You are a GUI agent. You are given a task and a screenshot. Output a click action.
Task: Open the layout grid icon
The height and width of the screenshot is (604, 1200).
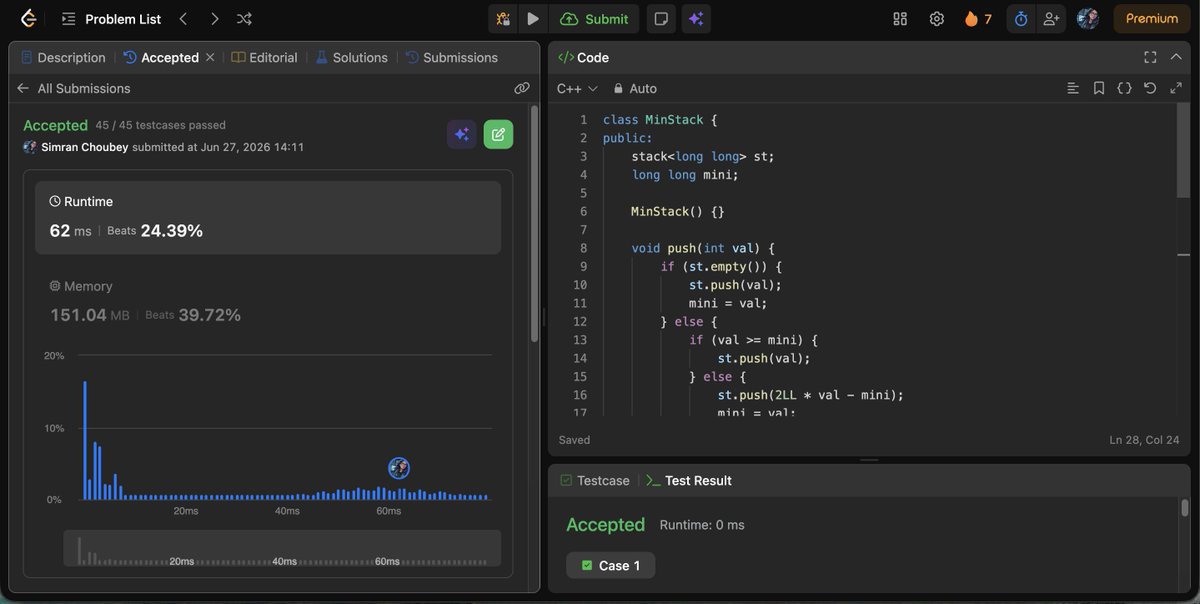pos(900,19)
